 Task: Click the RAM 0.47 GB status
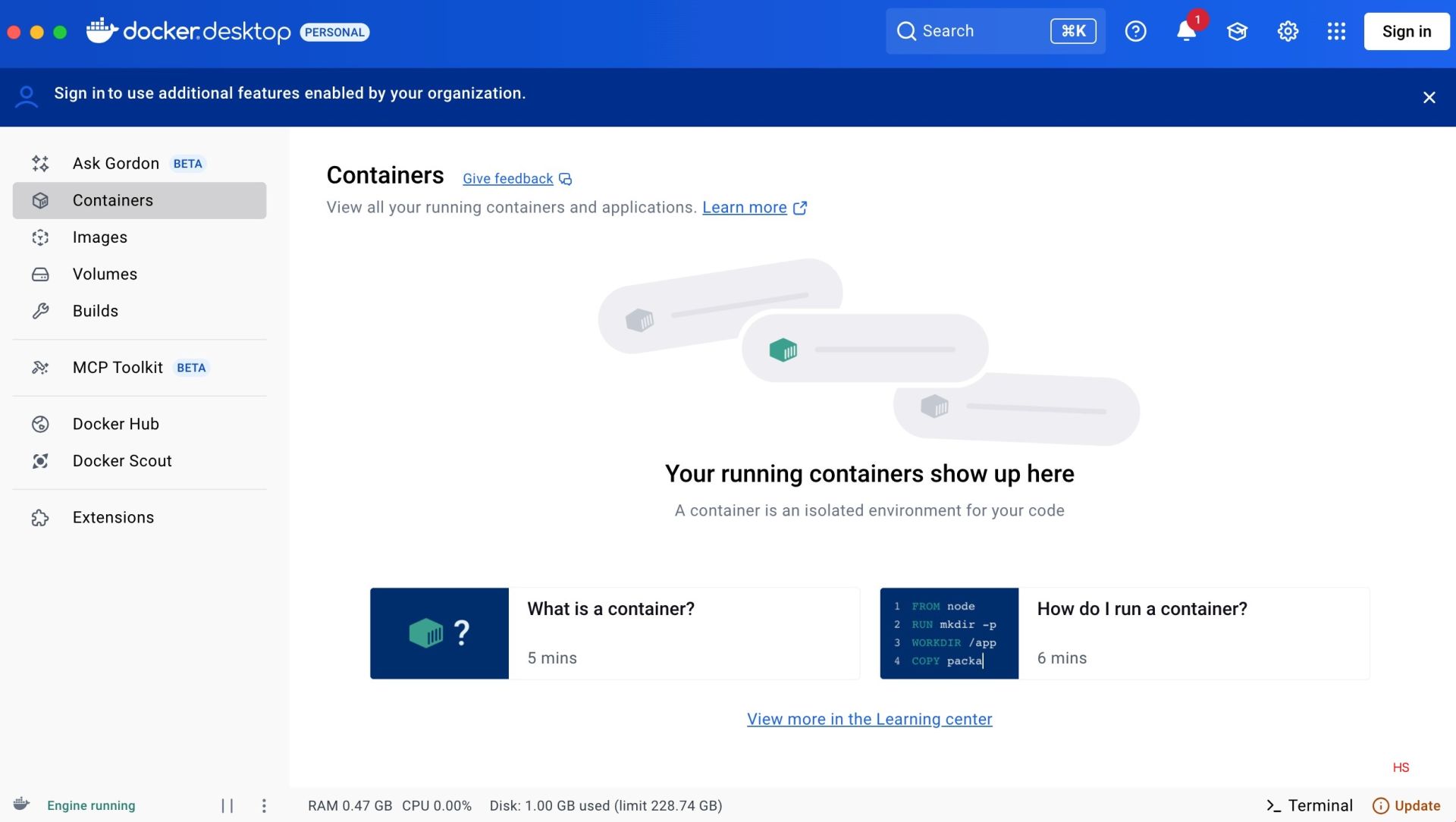click(x=350, y=805)
